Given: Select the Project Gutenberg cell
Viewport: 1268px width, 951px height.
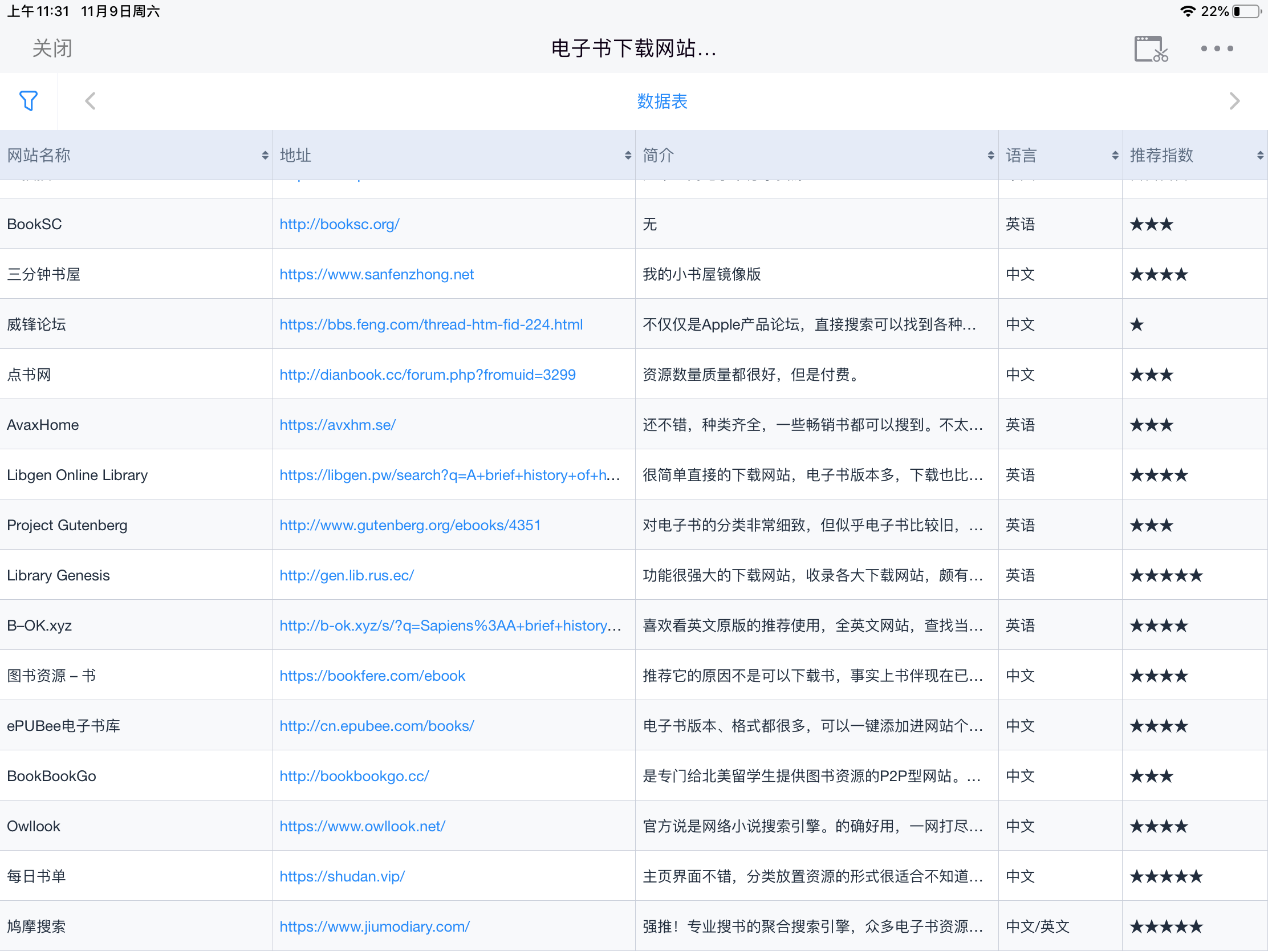Looking at the screenshot, I should coord(136,525).
